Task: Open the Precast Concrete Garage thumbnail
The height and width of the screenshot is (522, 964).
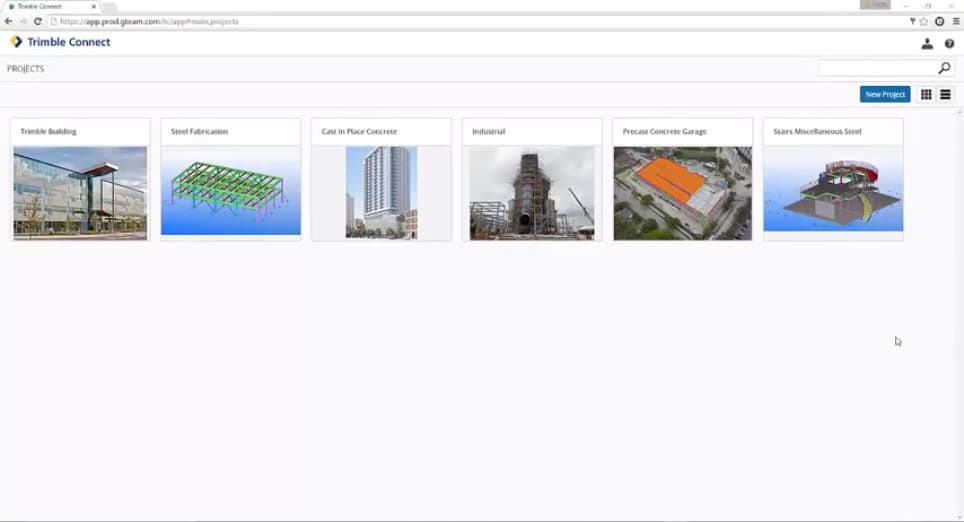Action: (682, 193)
